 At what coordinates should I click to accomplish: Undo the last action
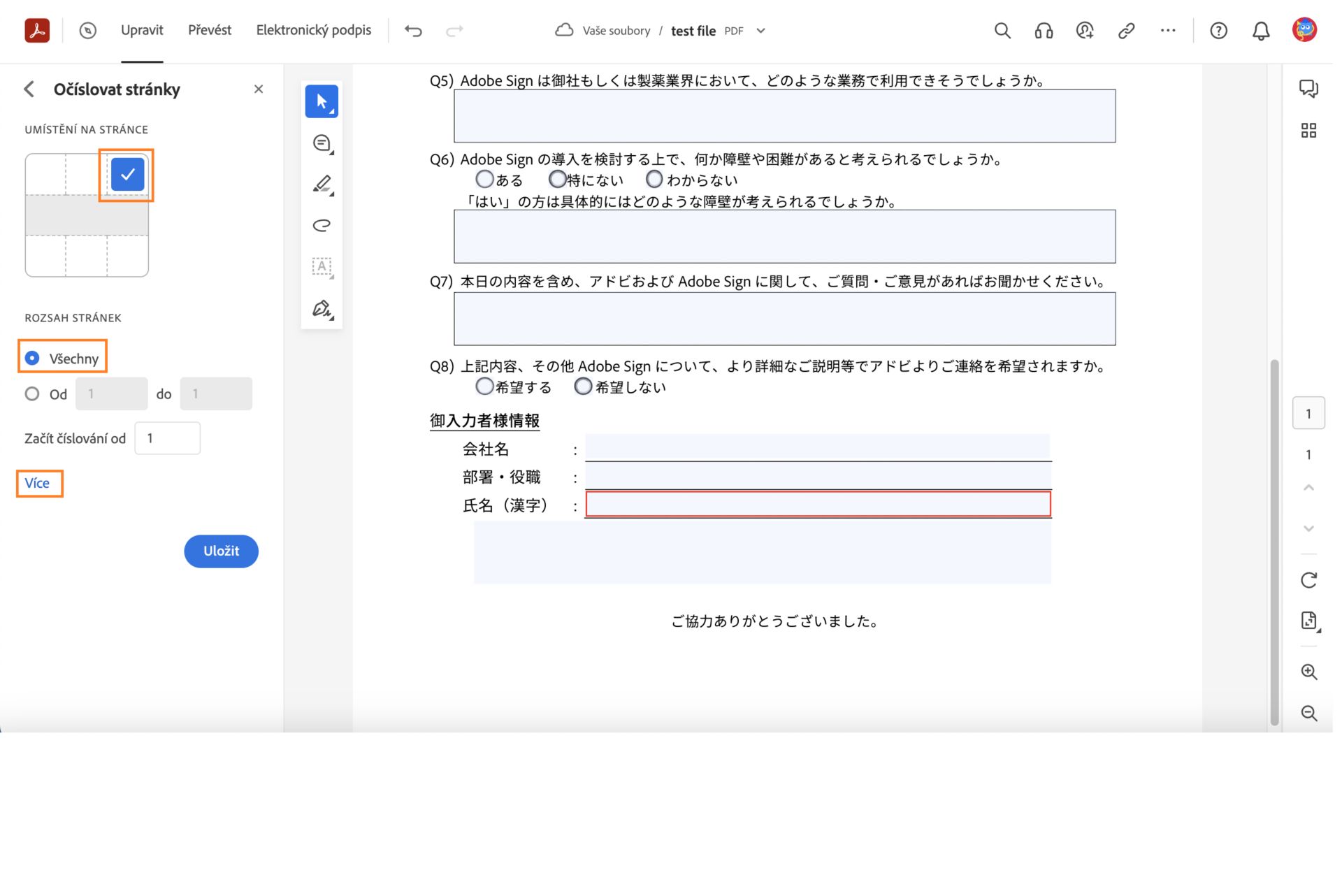(414, 30)
